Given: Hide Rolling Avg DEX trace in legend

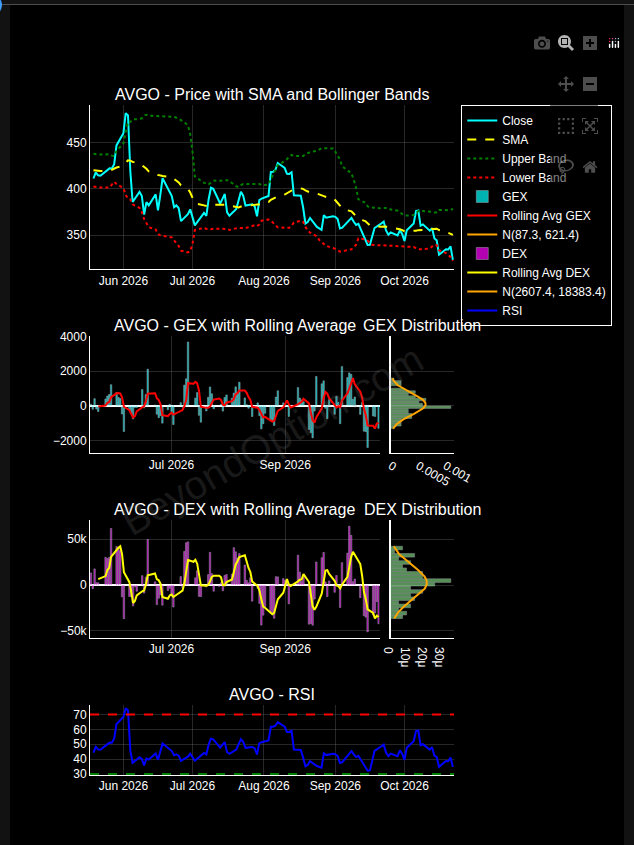Looking at the screenshot, I should tap(546, 273).
